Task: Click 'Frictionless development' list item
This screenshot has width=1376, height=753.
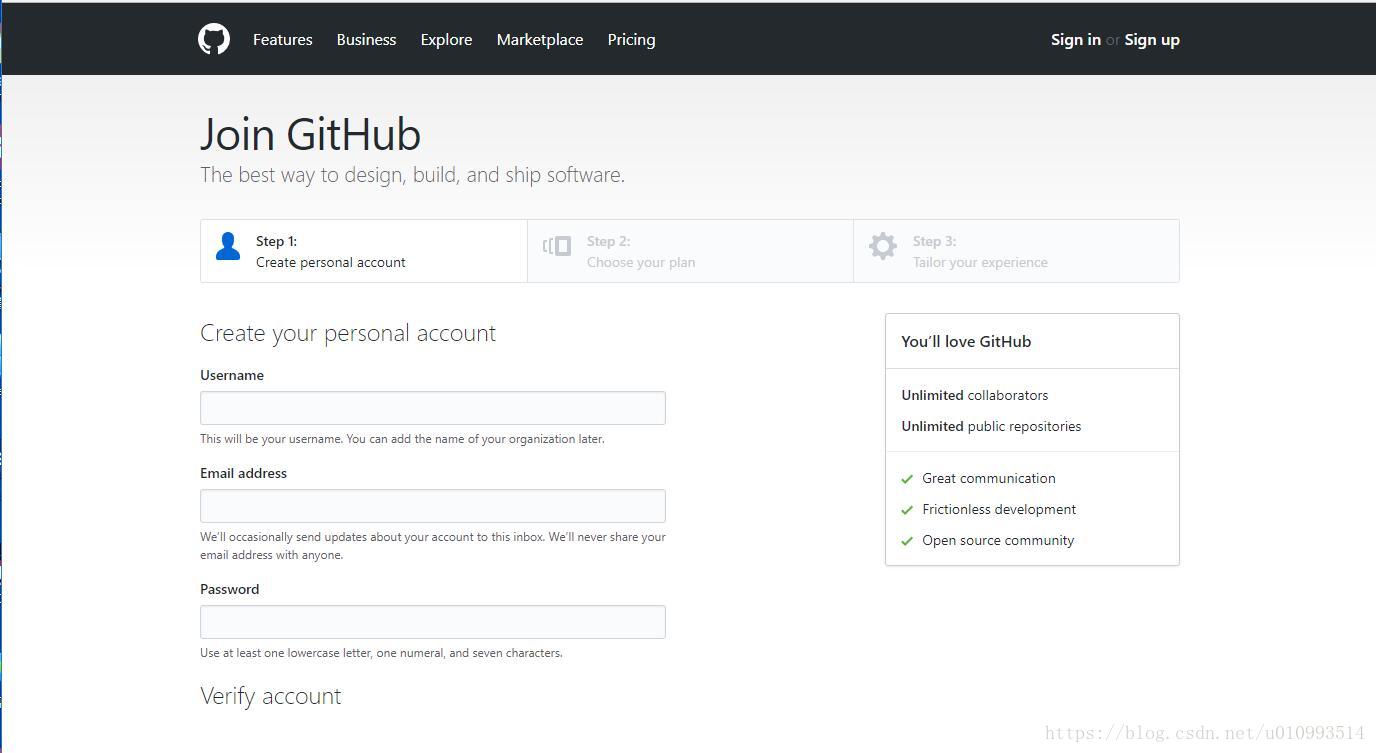Action: (999, 509)
